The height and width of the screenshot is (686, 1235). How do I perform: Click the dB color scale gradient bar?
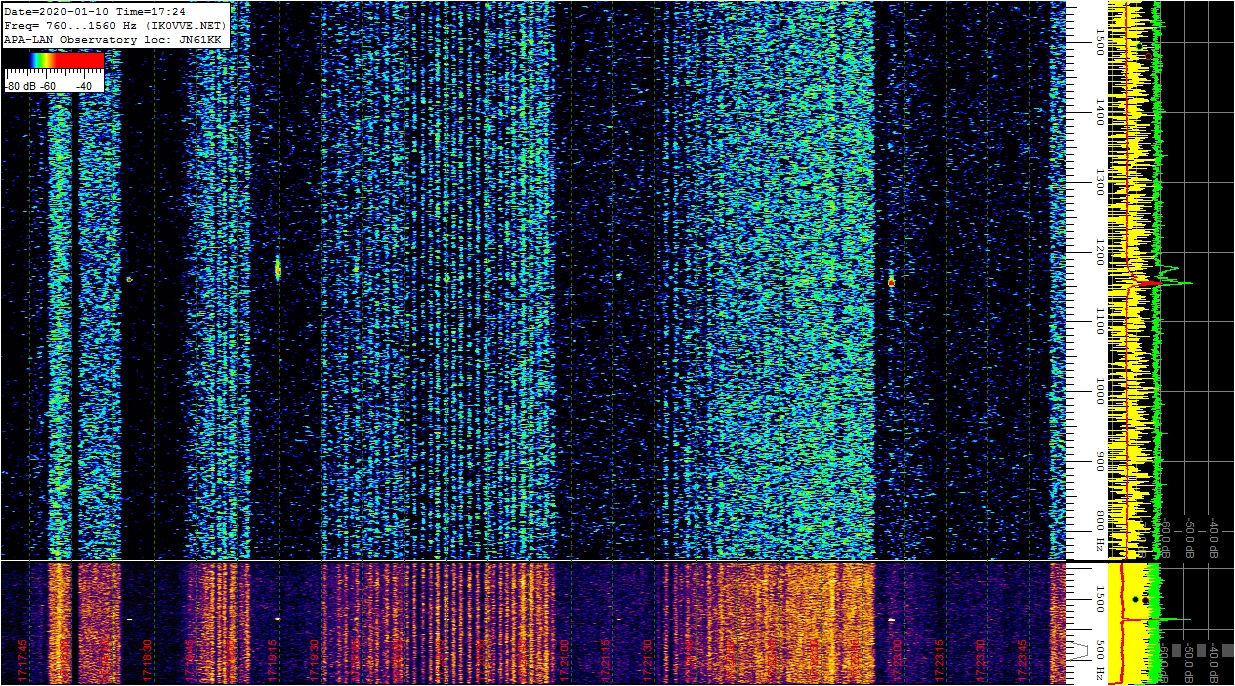click(x=54, y=60)
